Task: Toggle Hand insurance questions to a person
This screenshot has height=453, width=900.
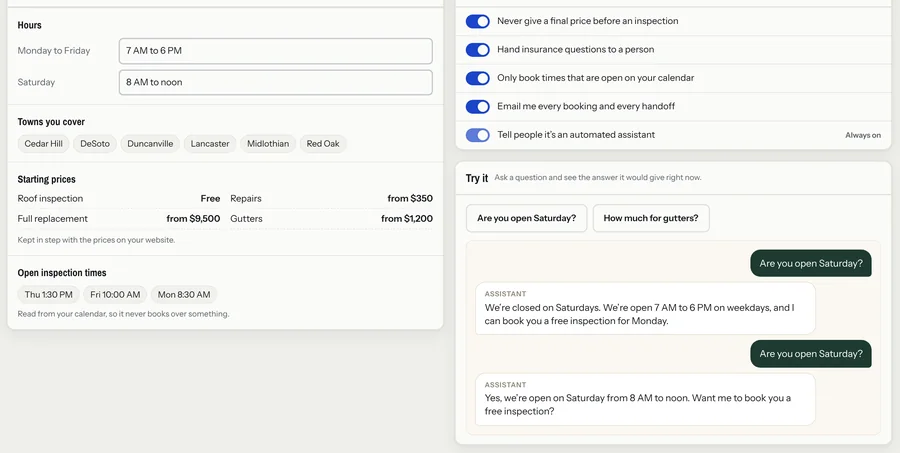Action: pos(477,50)
